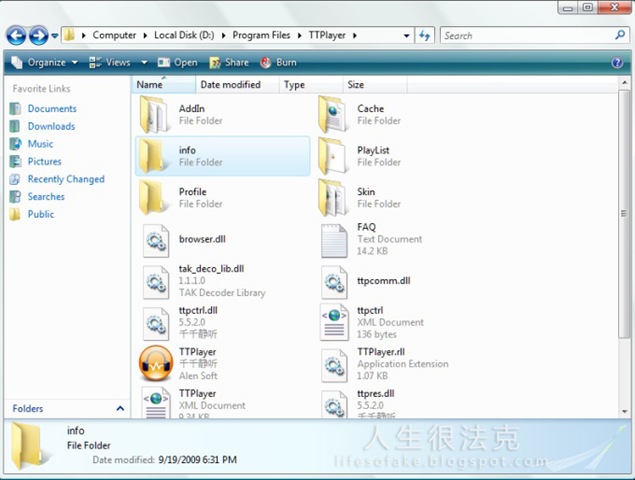Click the 'Alen Soft' company text

click(198, 376)
